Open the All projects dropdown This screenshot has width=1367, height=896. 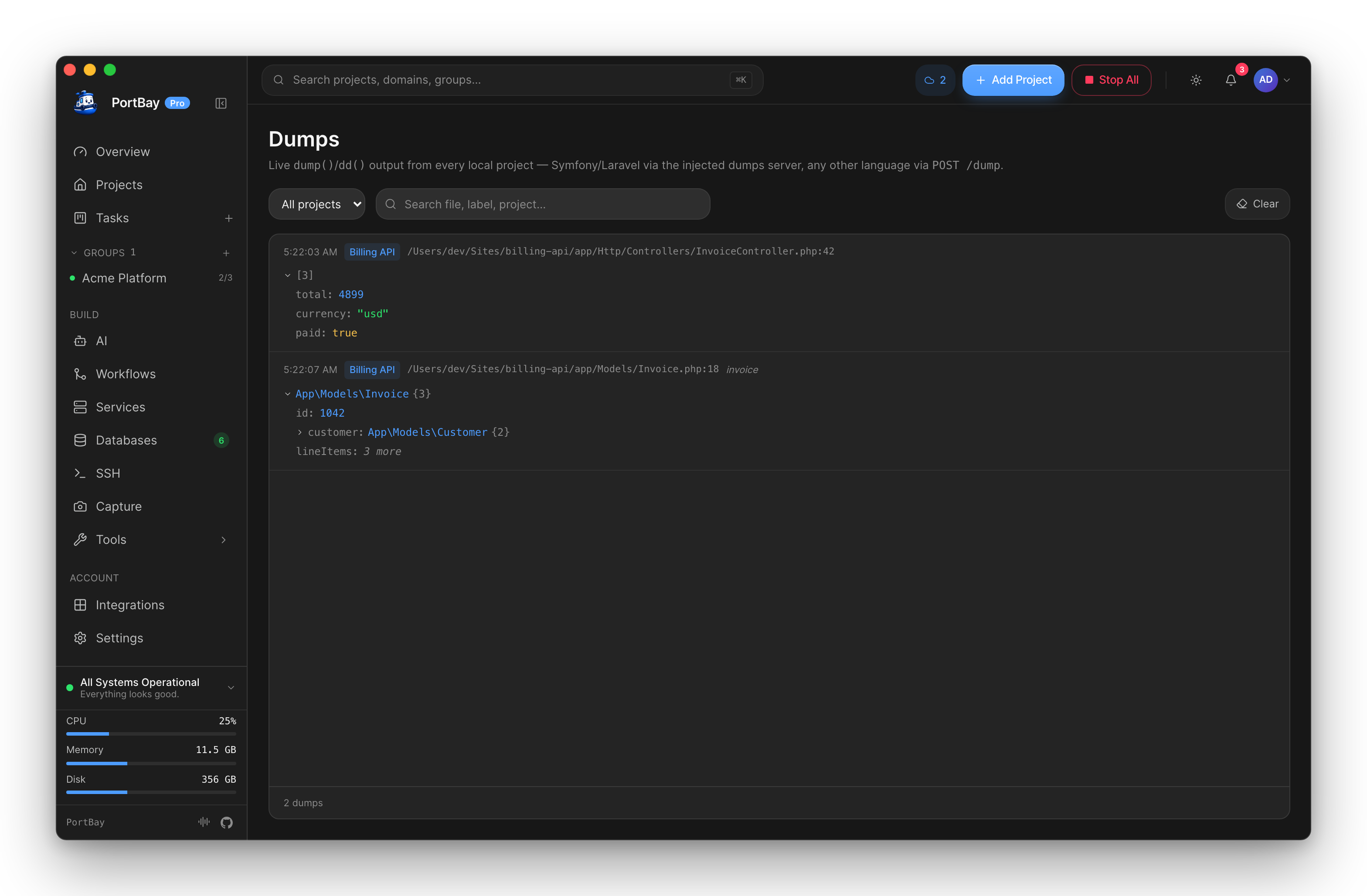point(316,204)
